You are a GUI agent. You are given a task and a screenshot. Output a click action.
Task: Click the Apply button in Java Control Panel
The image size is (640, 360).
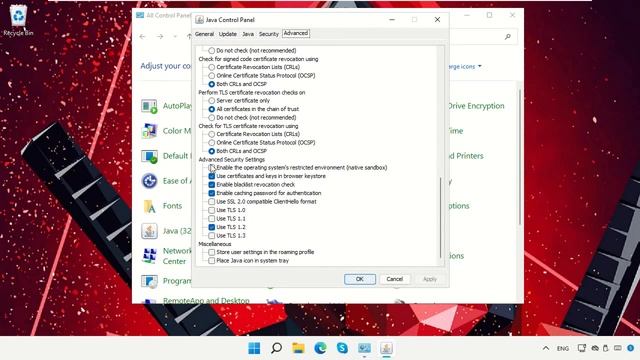[x=430, y=279]
